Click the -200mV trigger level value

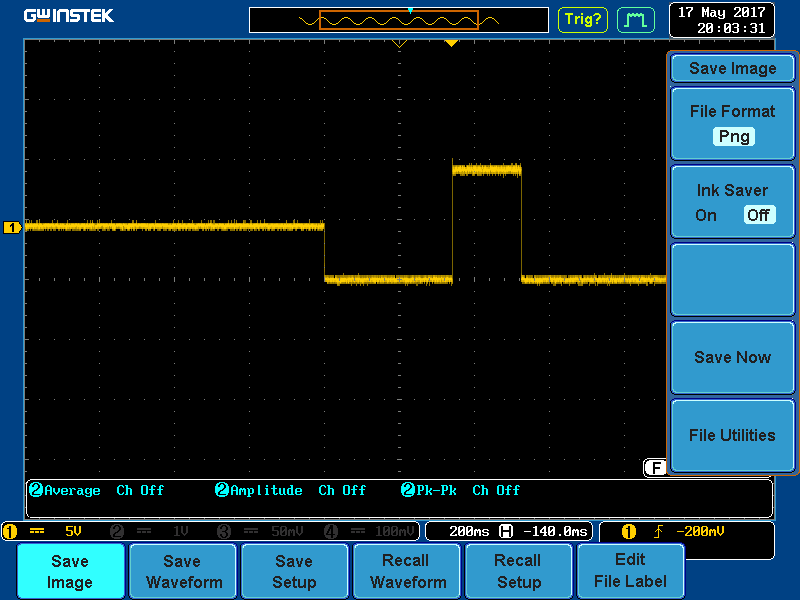pyautogui.click(x=700, y=532)
